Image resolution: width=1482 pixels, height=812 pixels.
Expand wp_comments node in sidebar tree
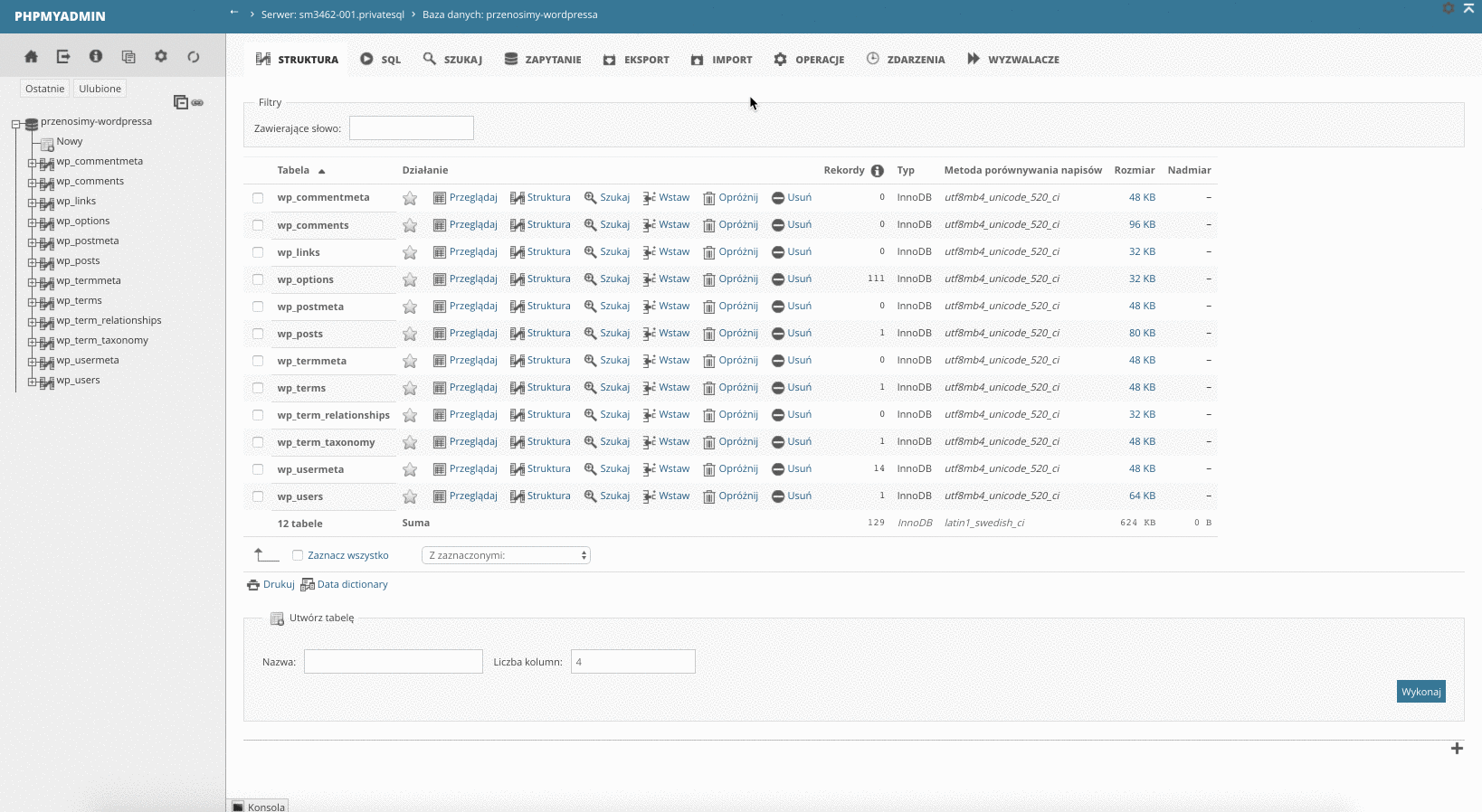(x=32, y=184)
